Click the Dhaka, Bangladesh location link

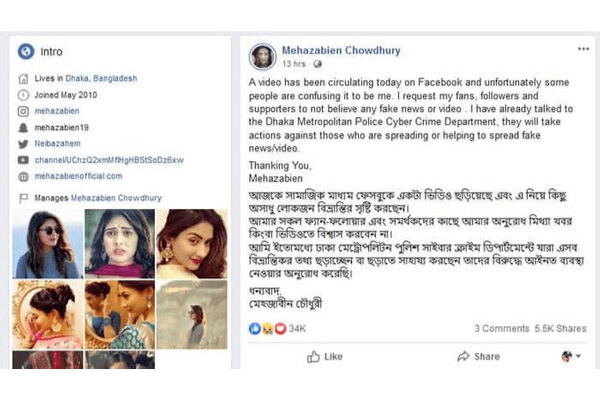103,78
